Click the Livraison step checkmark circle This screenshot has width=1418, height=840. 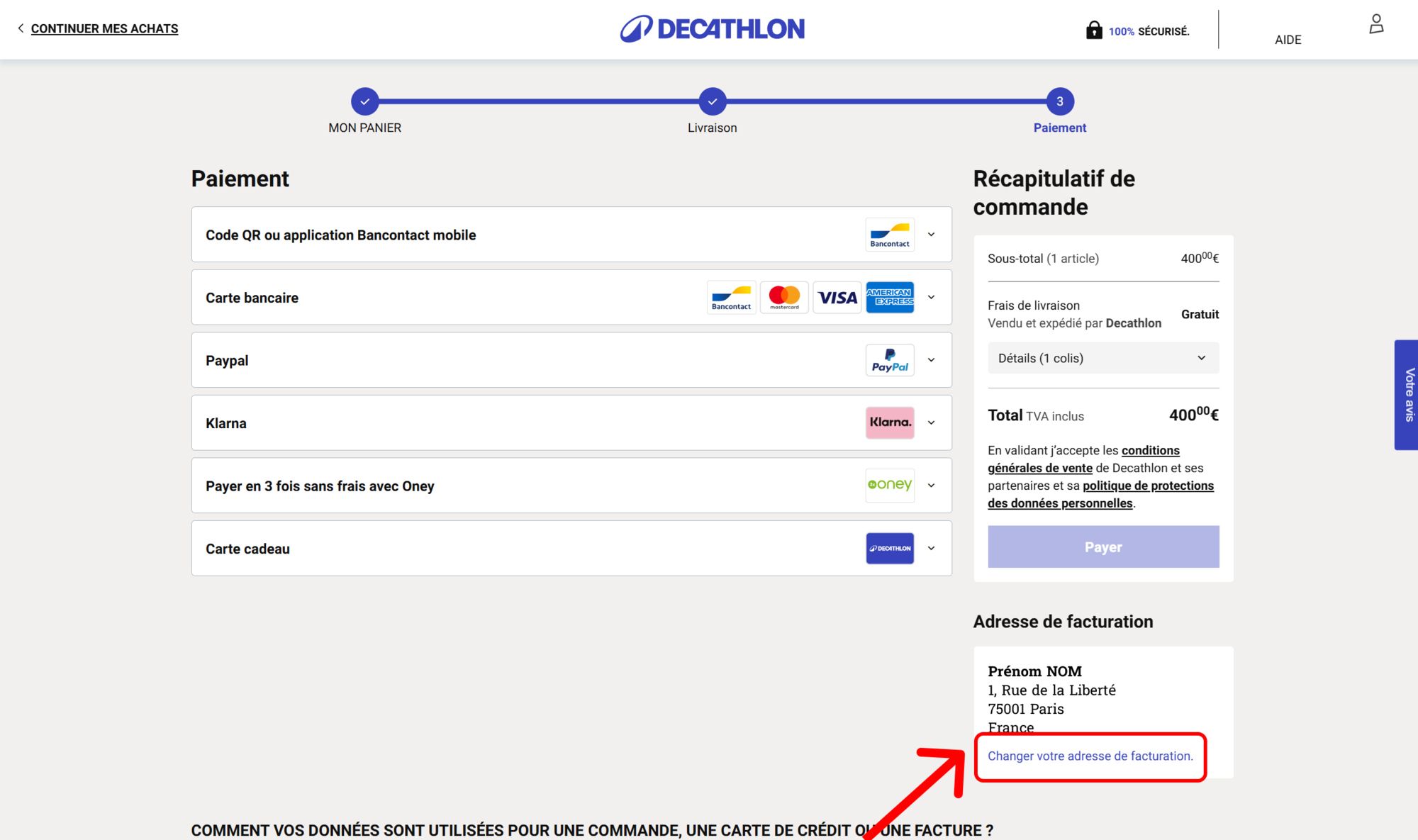712,101
